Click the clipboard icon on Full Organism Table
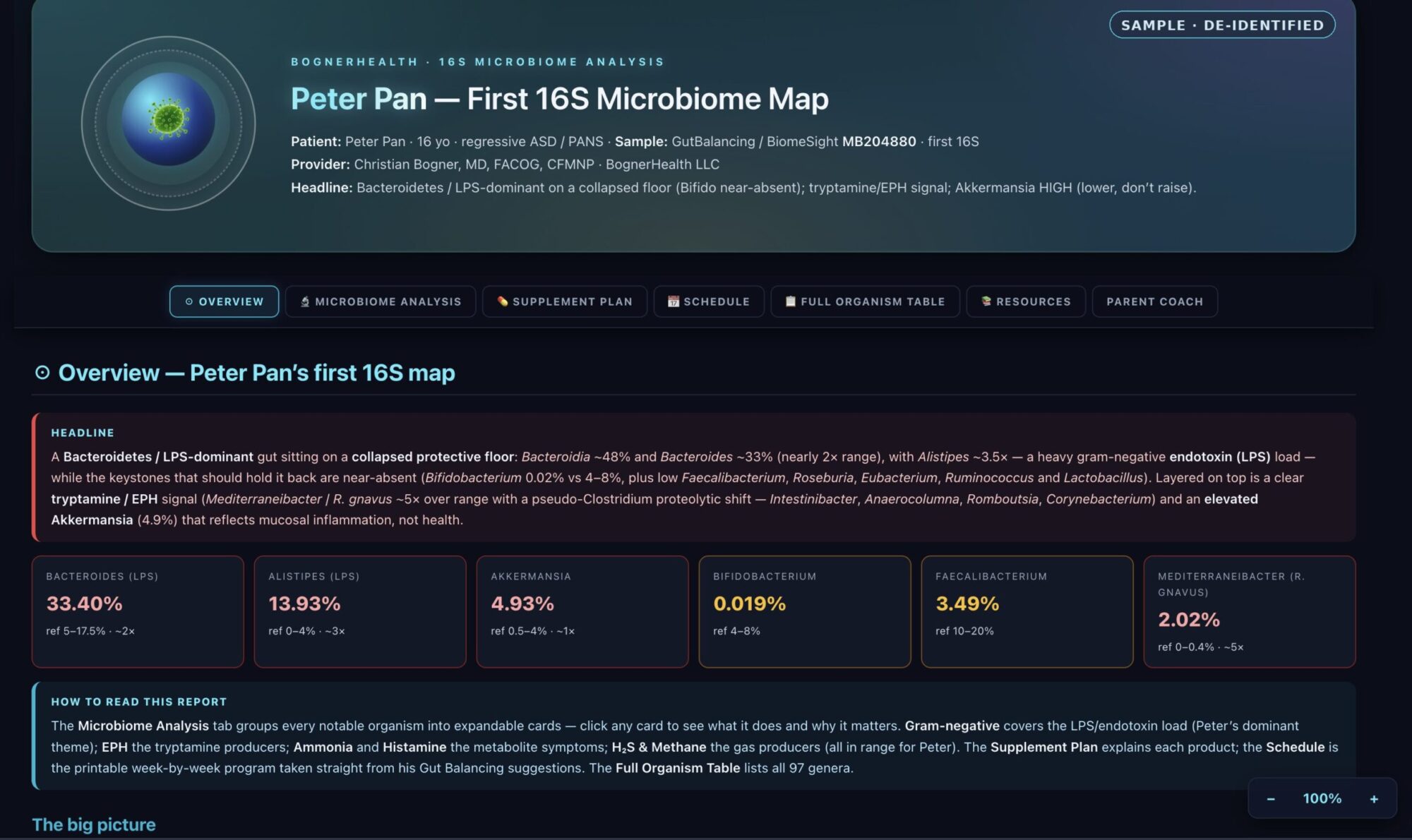1412x840 pixels. (x=791, y=301)
